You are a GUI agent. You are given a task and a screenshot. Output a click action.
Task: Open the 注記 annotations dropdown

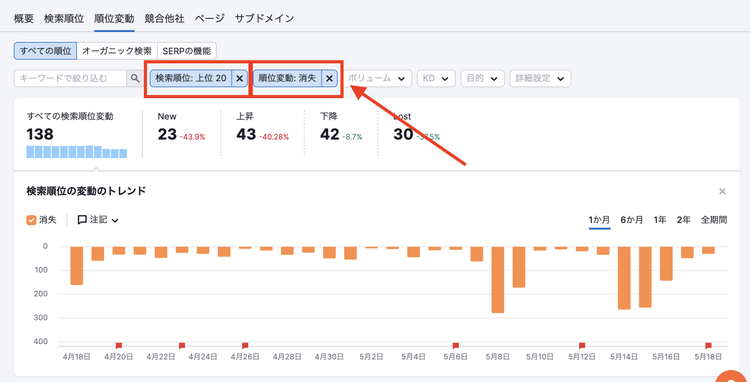click(98, 220)
